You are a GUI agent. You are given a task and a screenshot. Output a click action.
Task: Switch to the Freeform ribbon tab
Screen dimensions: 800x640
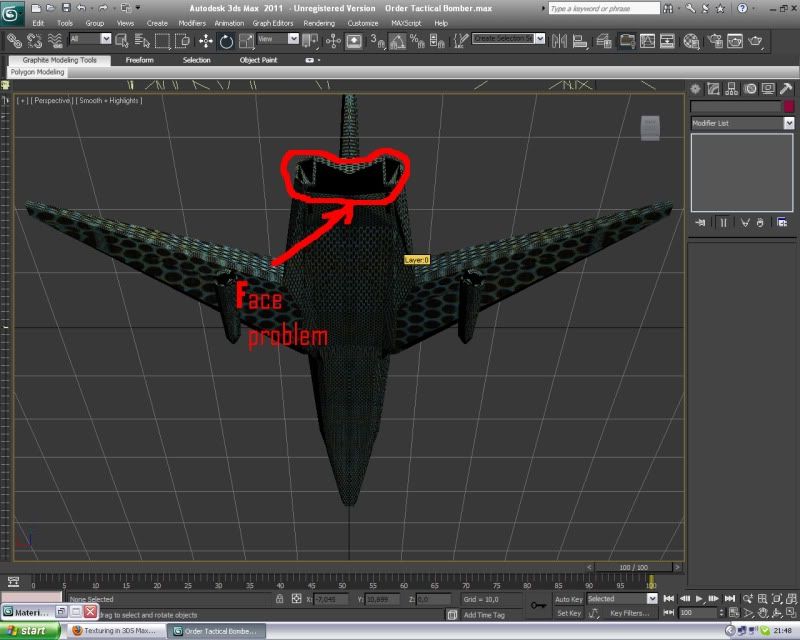pos(139,60)
